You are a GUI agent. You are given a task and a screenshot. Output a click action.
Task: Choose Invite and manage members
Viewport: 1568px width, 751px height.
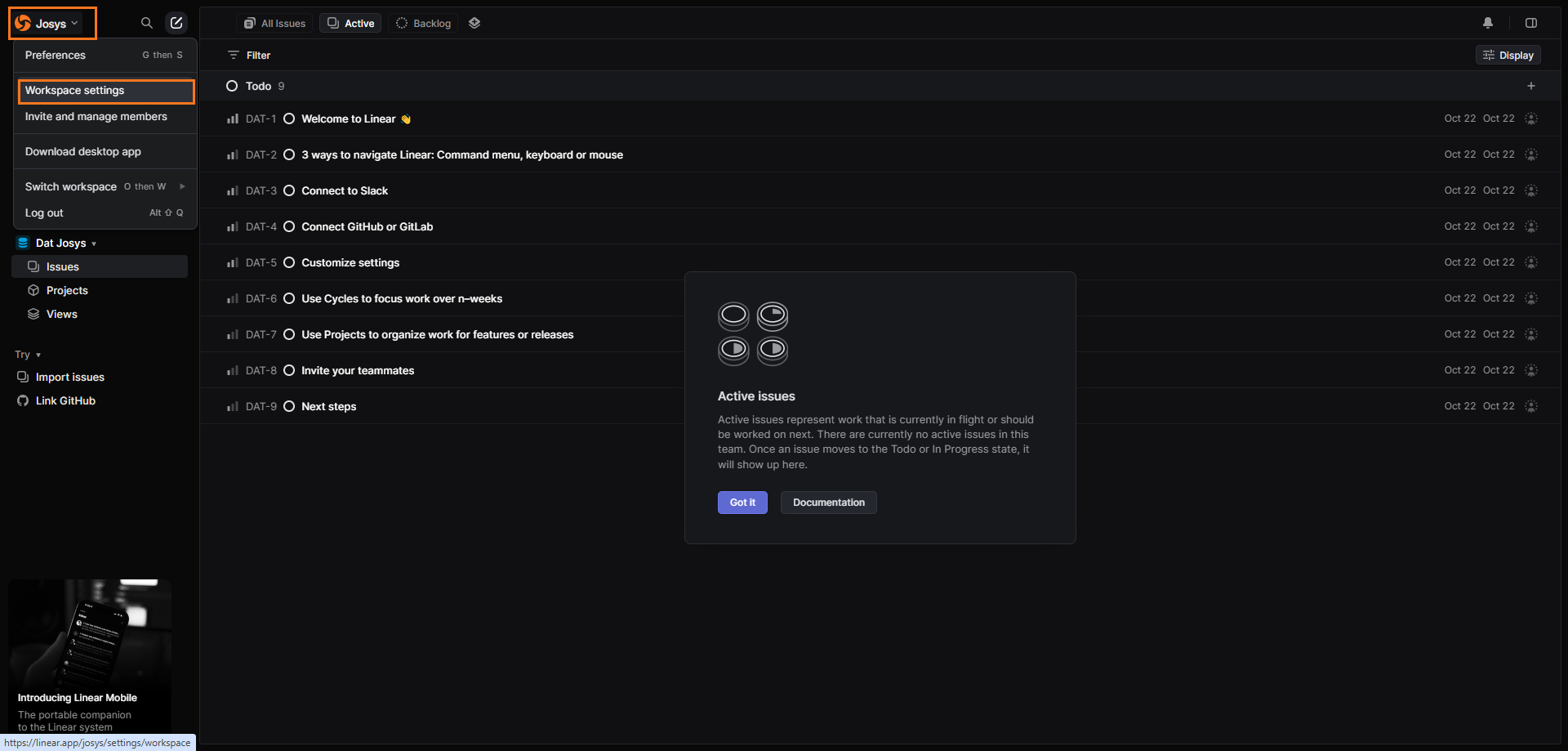(x=105, y=117)
